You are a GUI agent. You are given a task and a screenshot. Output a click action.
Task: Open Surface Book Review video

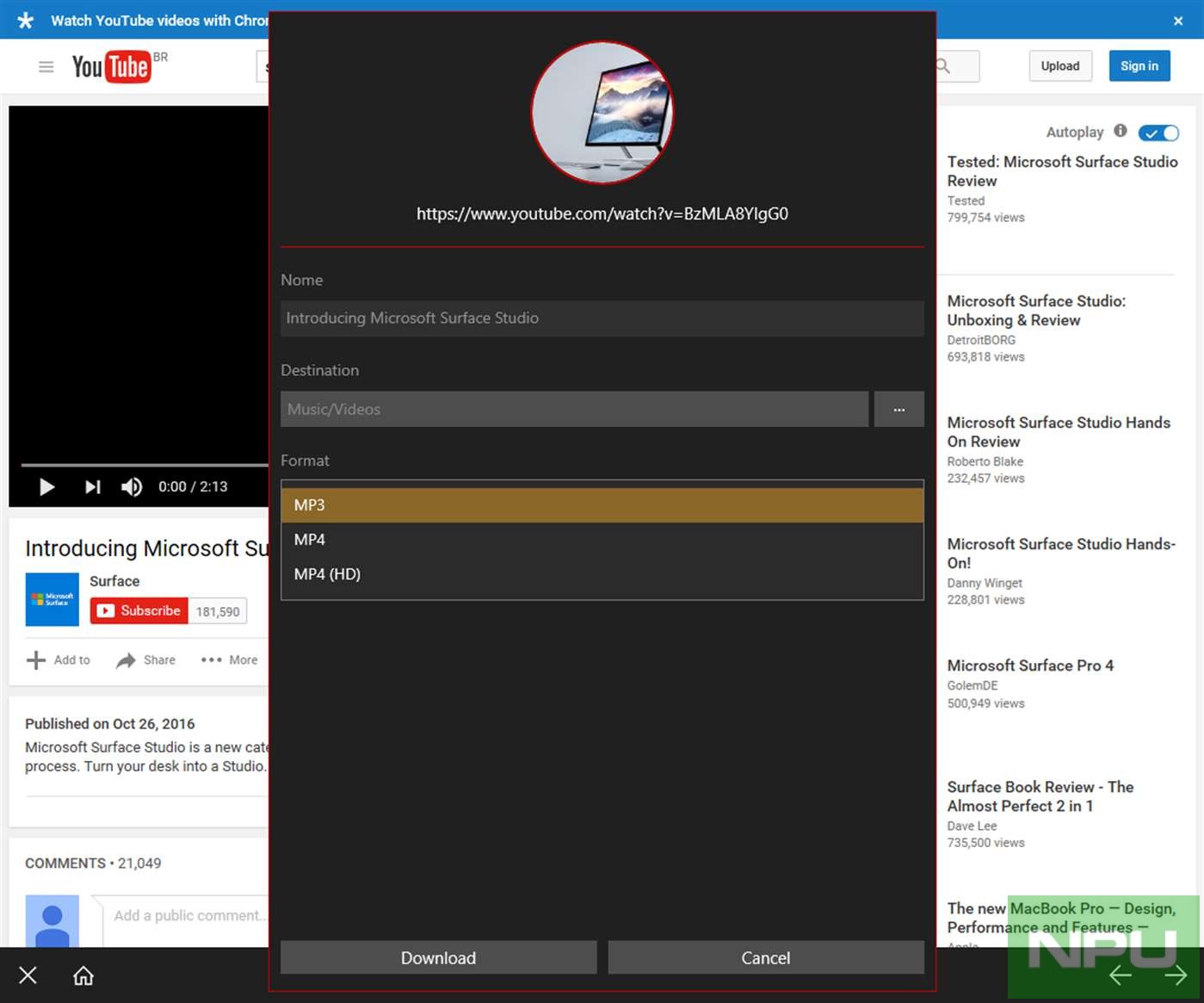pos(1040,796)
